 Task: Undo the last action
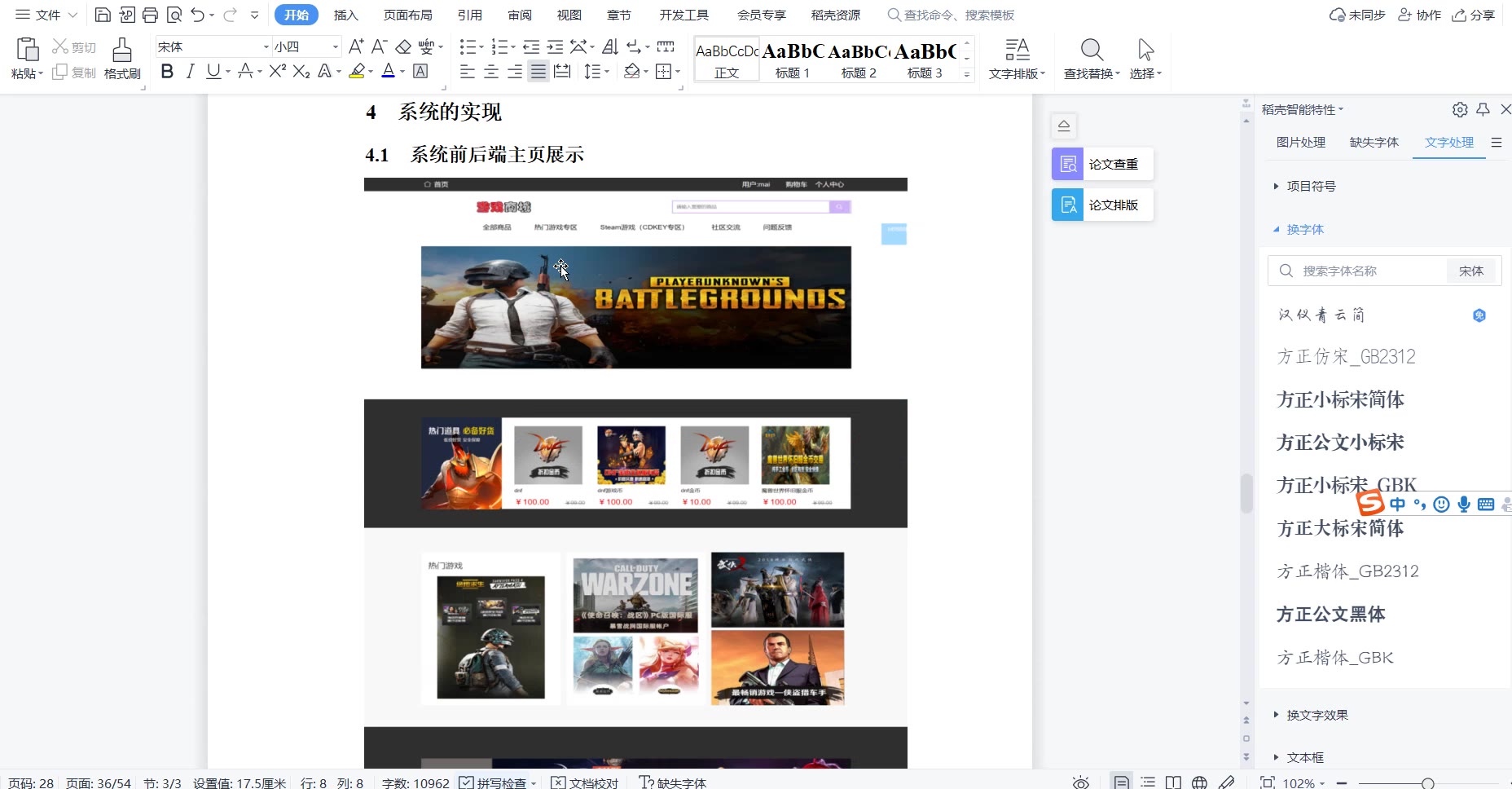point(197,15)
